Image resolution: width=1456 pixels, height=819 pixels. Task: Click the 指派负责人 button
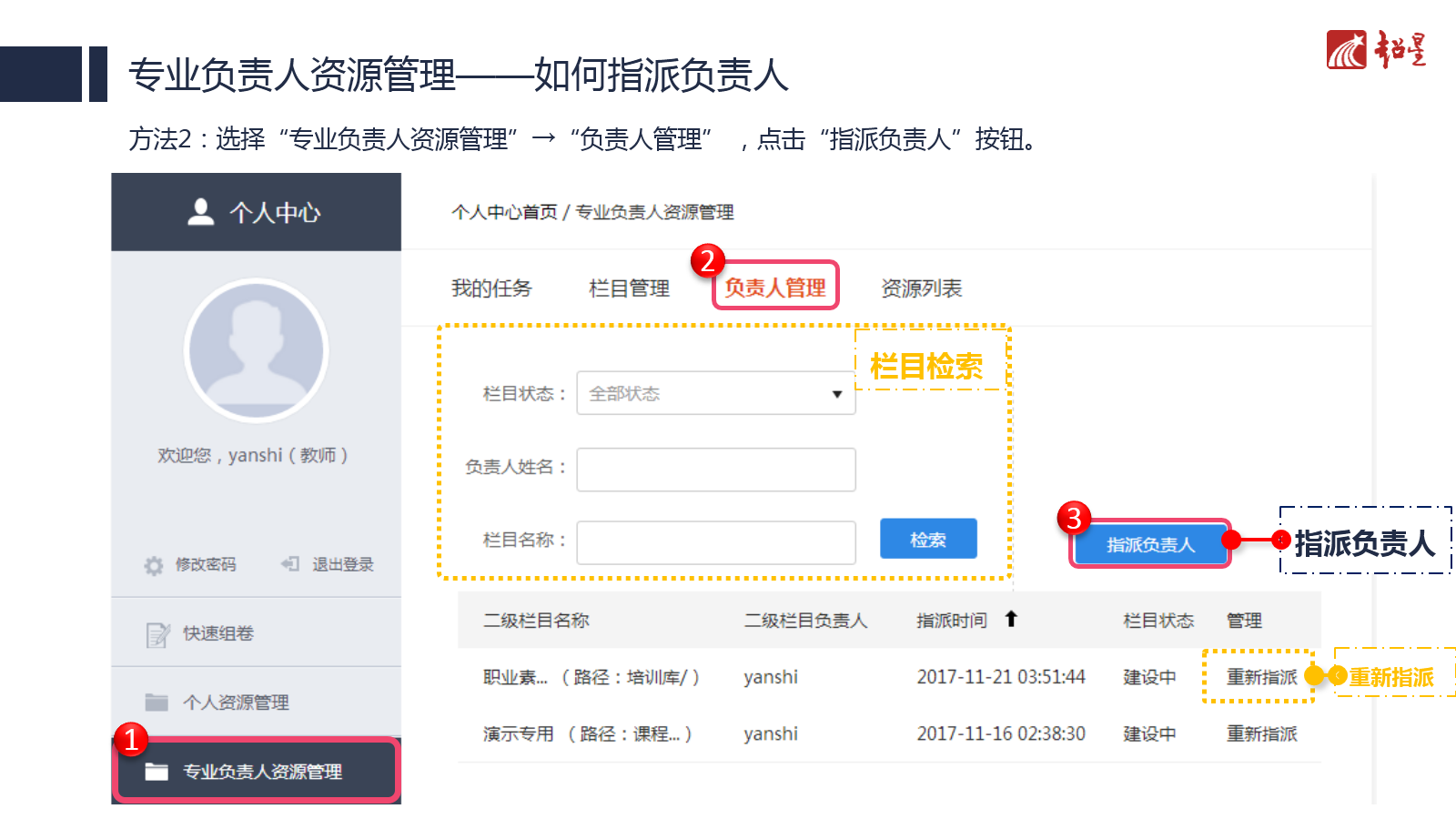point(1150,544)
